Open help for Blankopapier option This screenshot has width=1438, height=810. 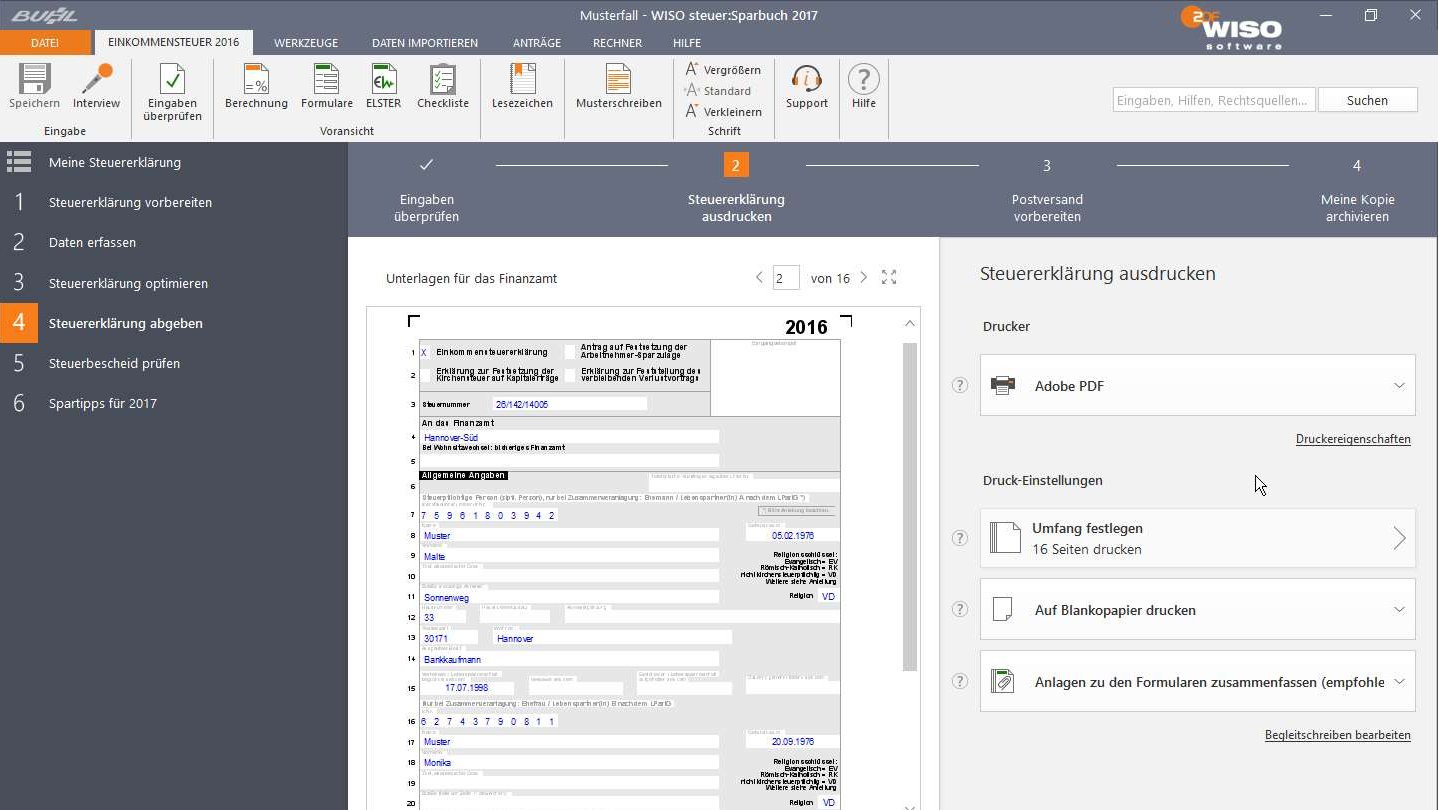[960, 609]
